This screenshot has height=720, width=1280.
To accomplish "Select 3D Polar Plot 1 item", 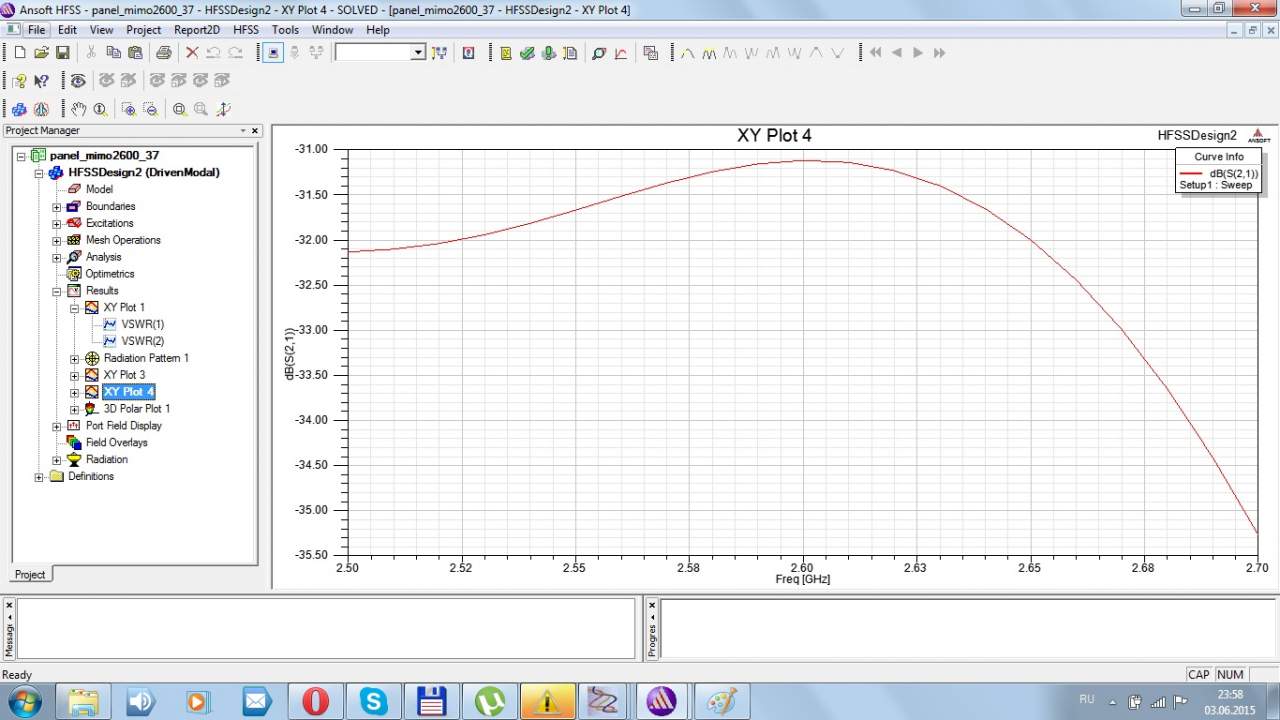I will (137, 409).
